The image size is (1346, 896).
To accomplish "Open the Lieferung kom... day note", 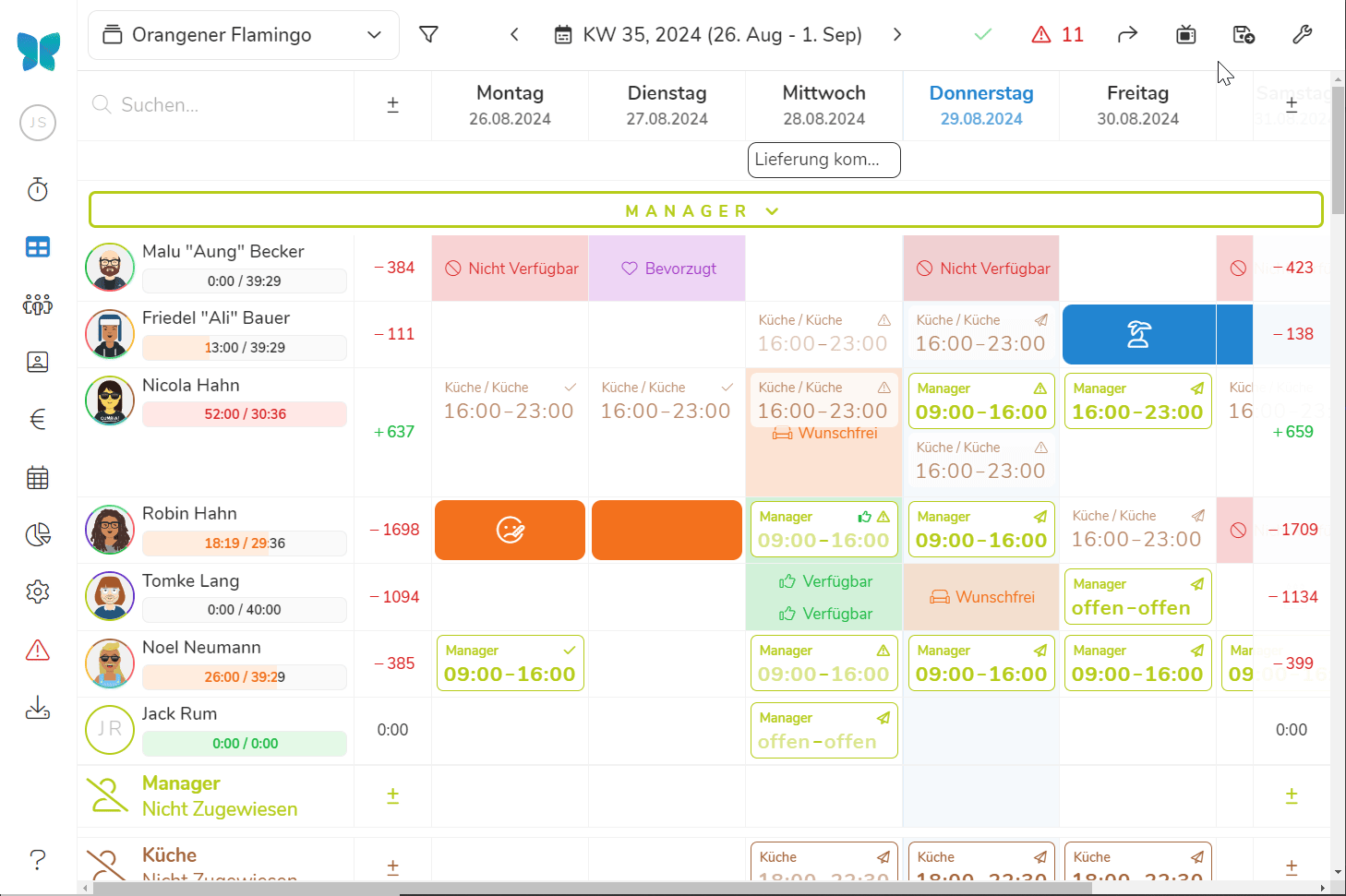I will [823, 160].
